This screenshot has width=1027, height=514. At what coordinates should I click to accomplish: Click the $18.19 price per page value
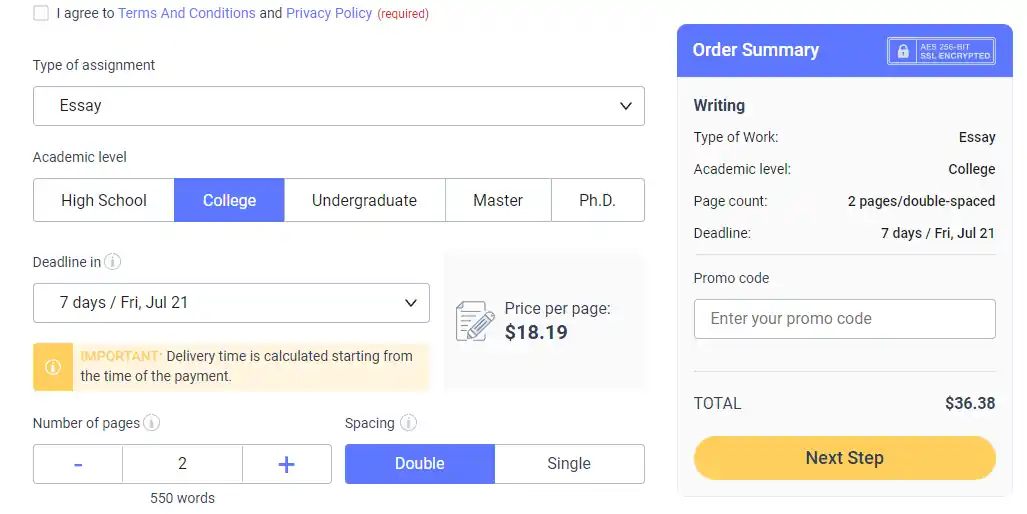pos(536,333)
